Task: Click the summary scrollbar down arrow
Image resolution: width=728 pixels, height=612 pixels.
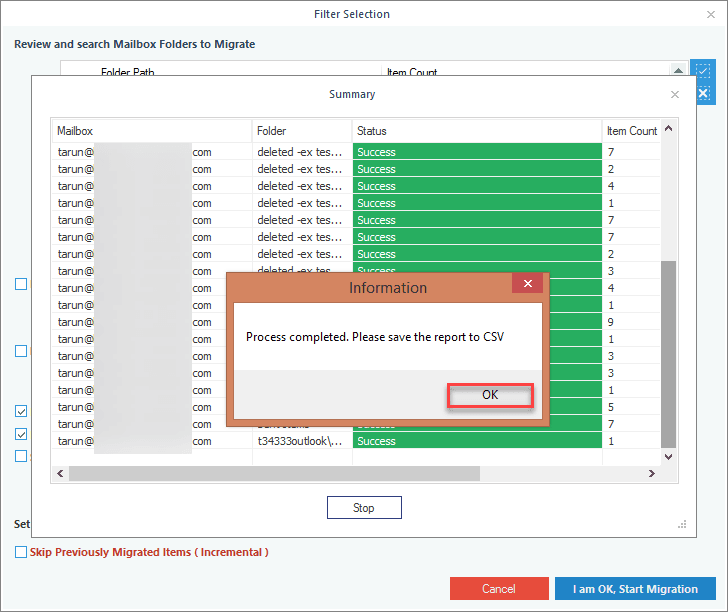Action: click(x=669, y=456)
